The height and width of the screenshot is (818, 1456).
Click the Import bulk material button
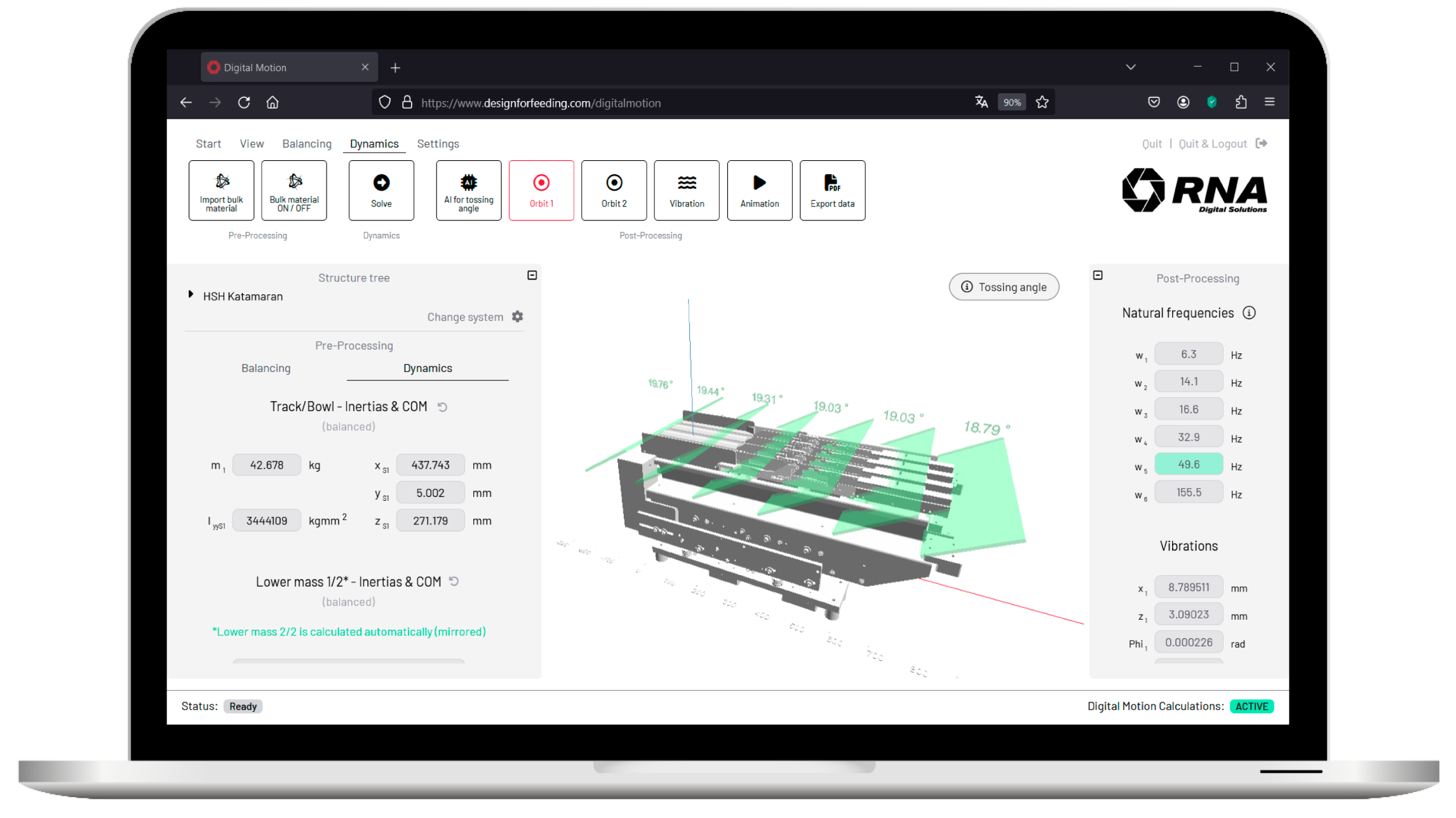point(221,191)
